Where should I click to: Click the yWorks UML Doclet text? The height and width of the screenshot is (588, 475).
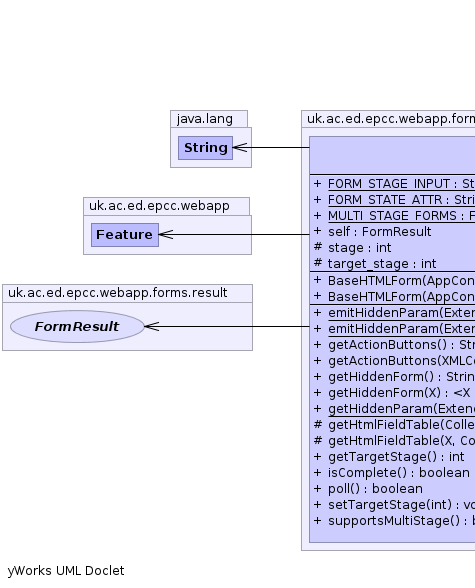click(x=66, y=571)
